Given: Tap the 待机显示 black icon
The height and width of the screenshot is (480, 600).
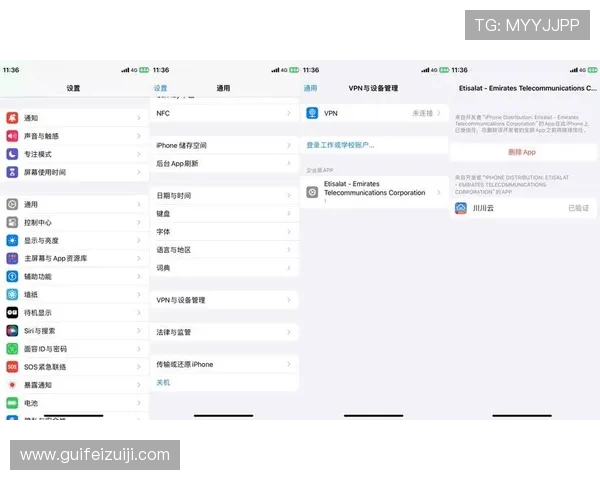Looking at the screenshot, I should [x=12, y=312].
